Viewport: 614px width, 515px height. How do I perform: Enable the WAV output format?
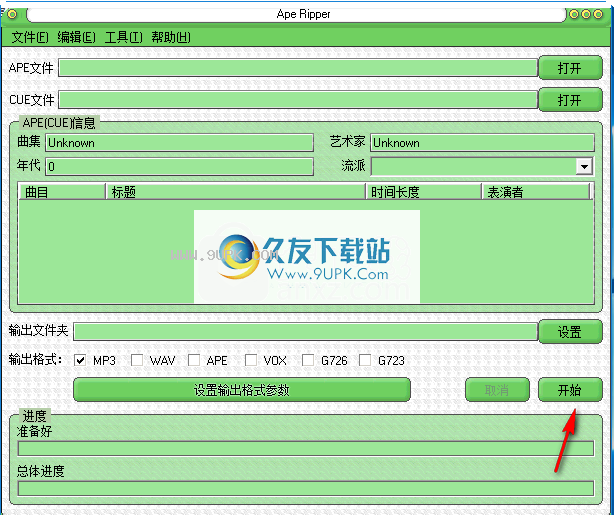coord(137,360)
